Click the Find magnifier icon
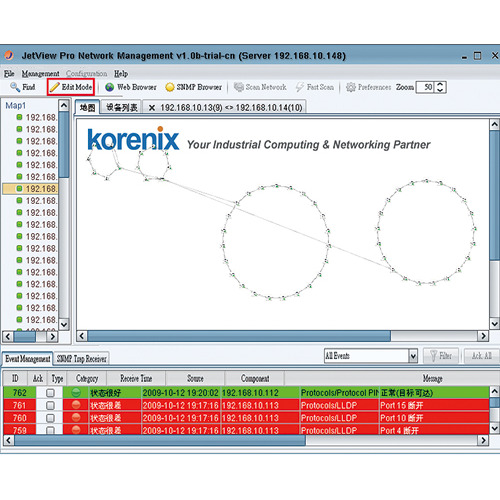The height and width of the screenshot is (500, 500). pos(15,87)
